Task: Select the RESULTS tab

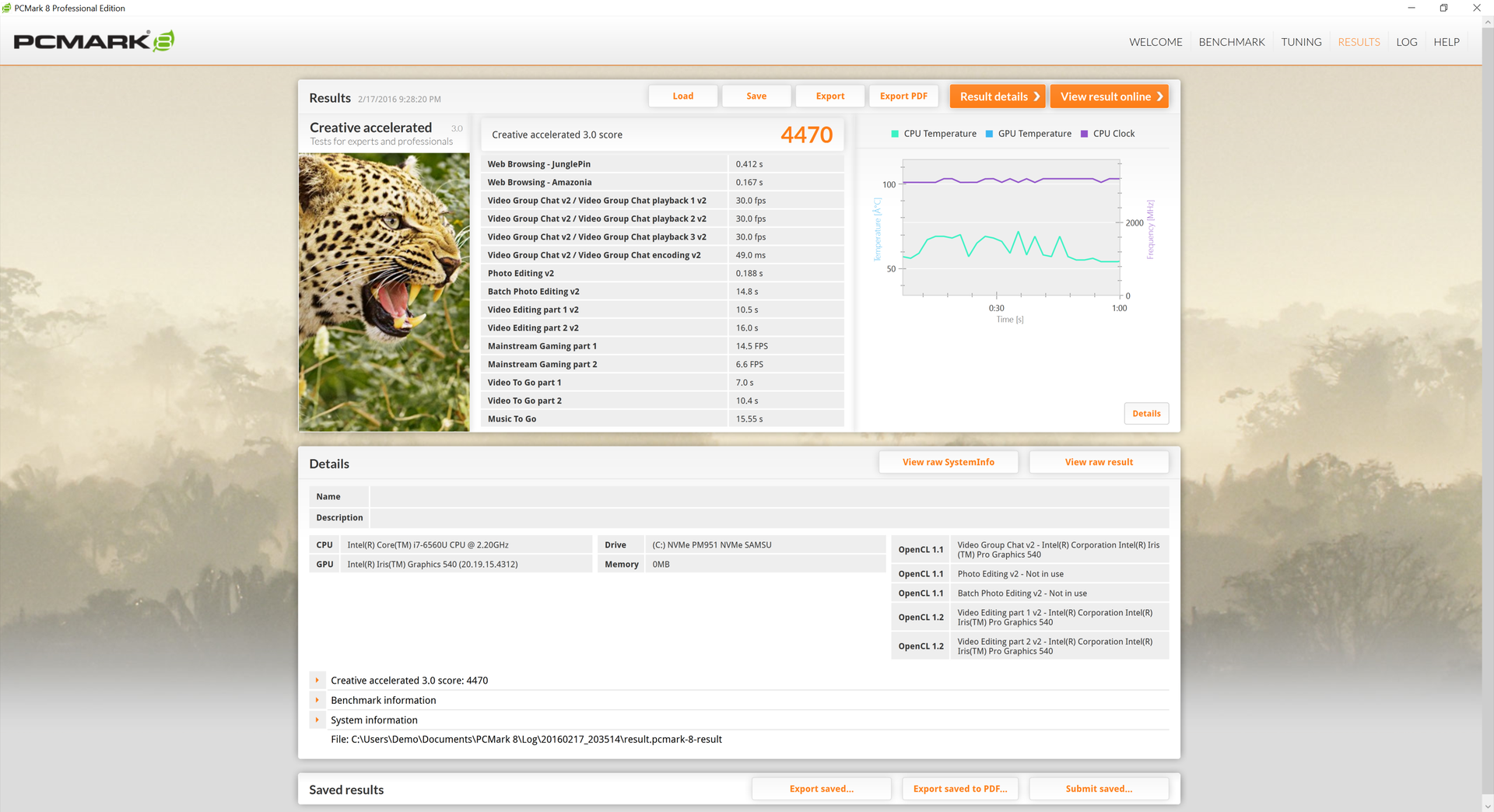Action: pos(1359,42)
